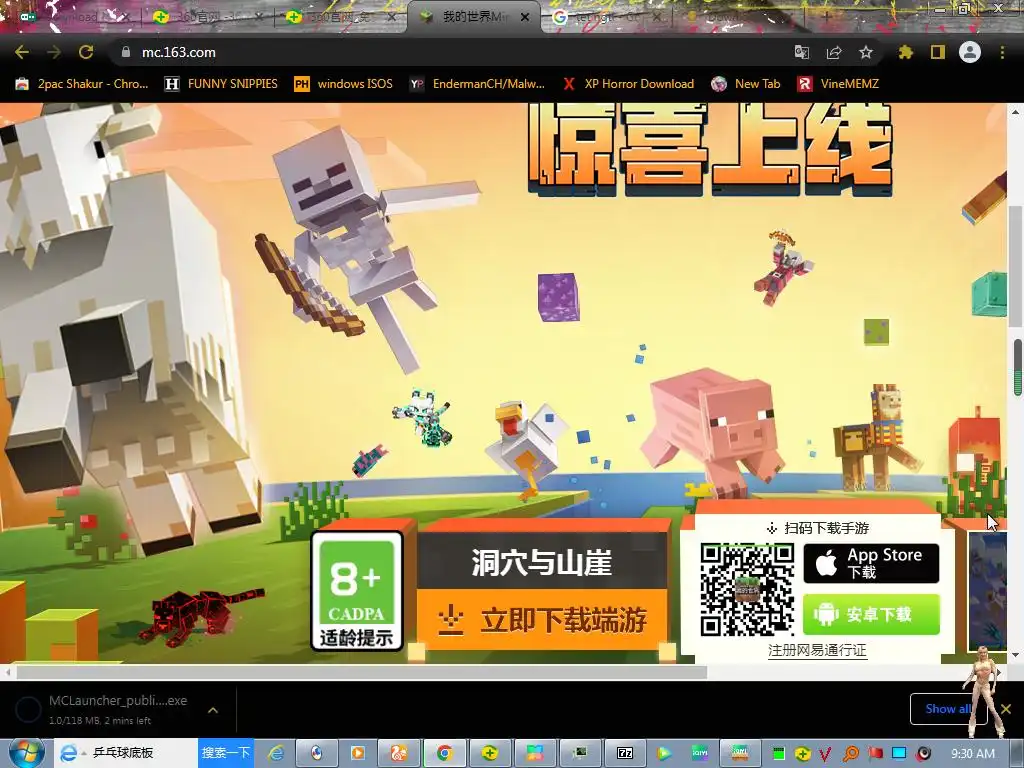View site info via the lock icon
1024x768 pixels.
(125, 52)
